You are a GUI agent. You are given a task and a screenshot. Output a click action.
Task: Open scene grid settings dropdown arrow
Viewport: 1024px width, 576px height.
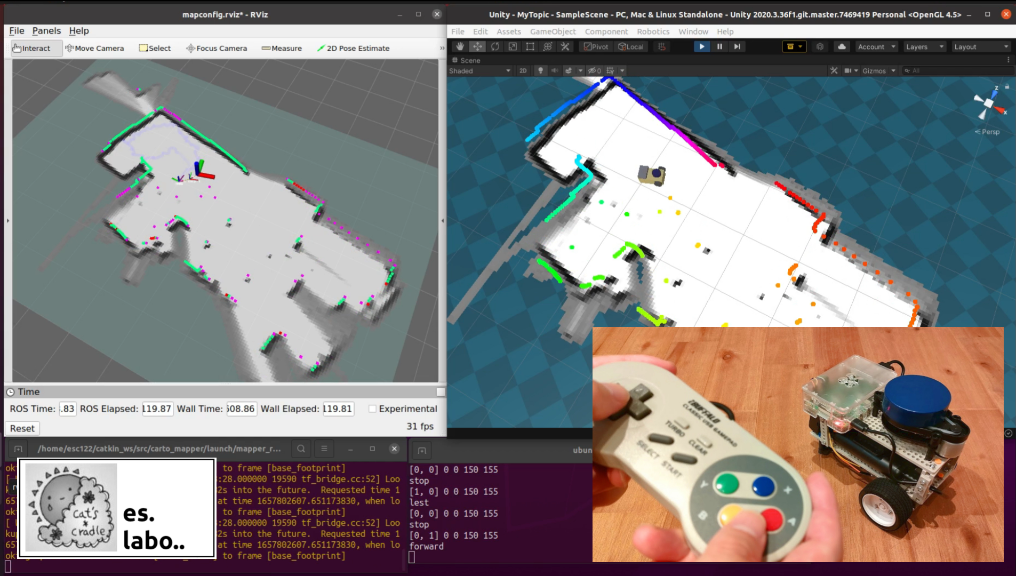click(x=622, y=71)
